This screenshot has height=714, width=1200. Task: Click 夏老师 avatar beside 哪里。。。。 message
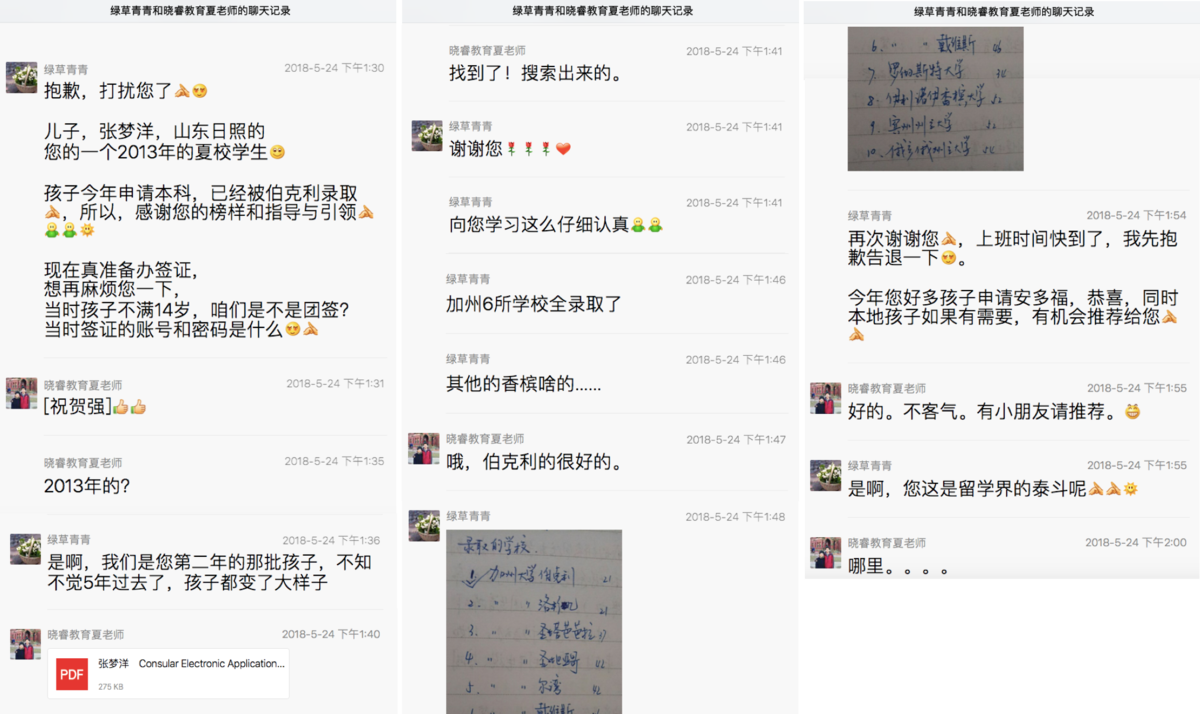(826, 552)
